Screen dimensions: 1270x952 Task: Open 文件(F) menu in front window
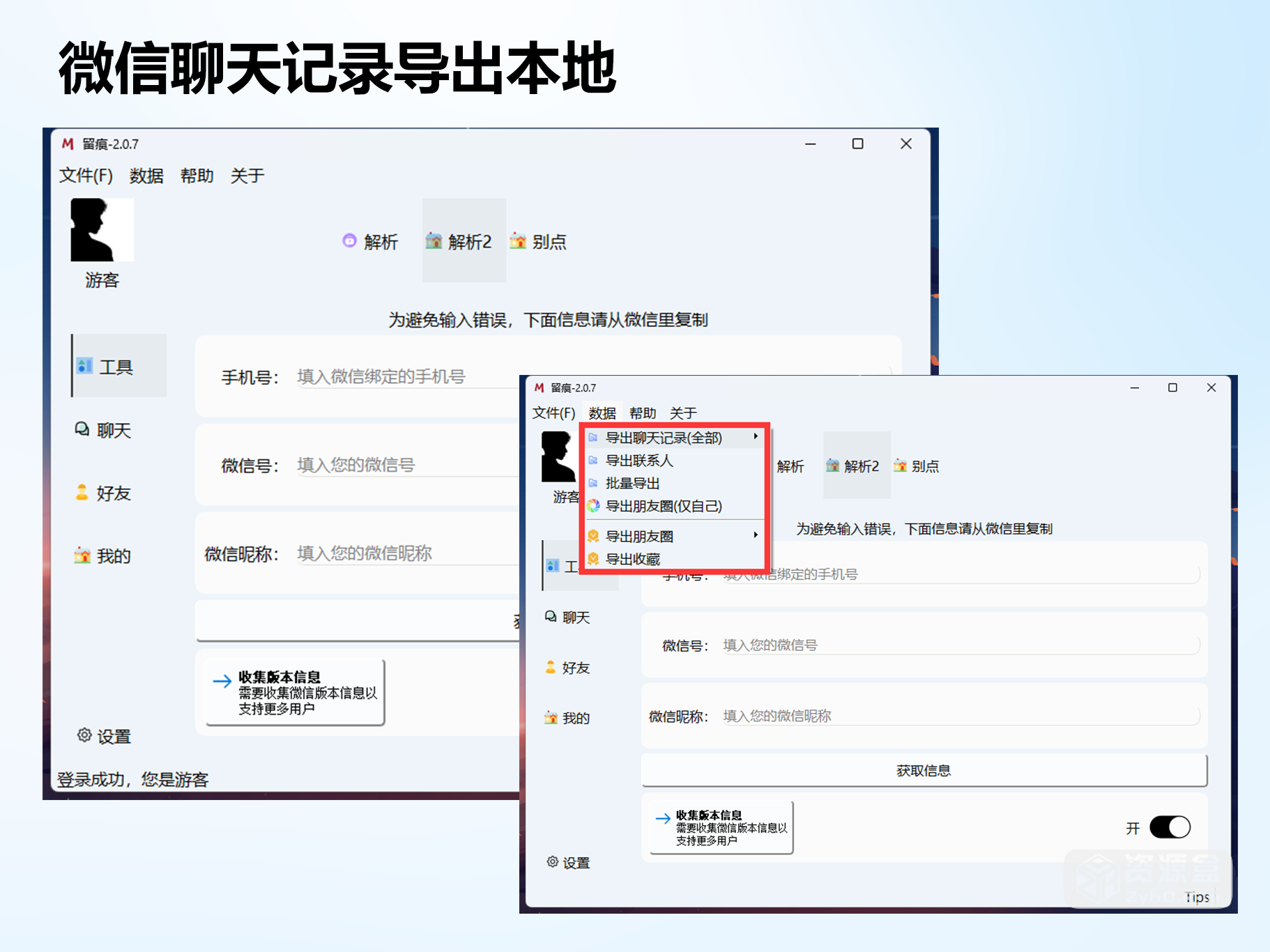point(553,413)
